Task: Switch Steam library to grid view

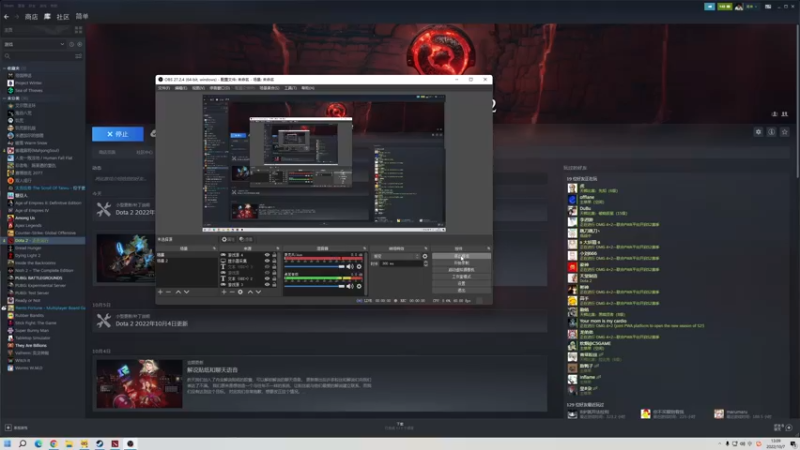Action: pyautogui.click(x=78, y=30)
